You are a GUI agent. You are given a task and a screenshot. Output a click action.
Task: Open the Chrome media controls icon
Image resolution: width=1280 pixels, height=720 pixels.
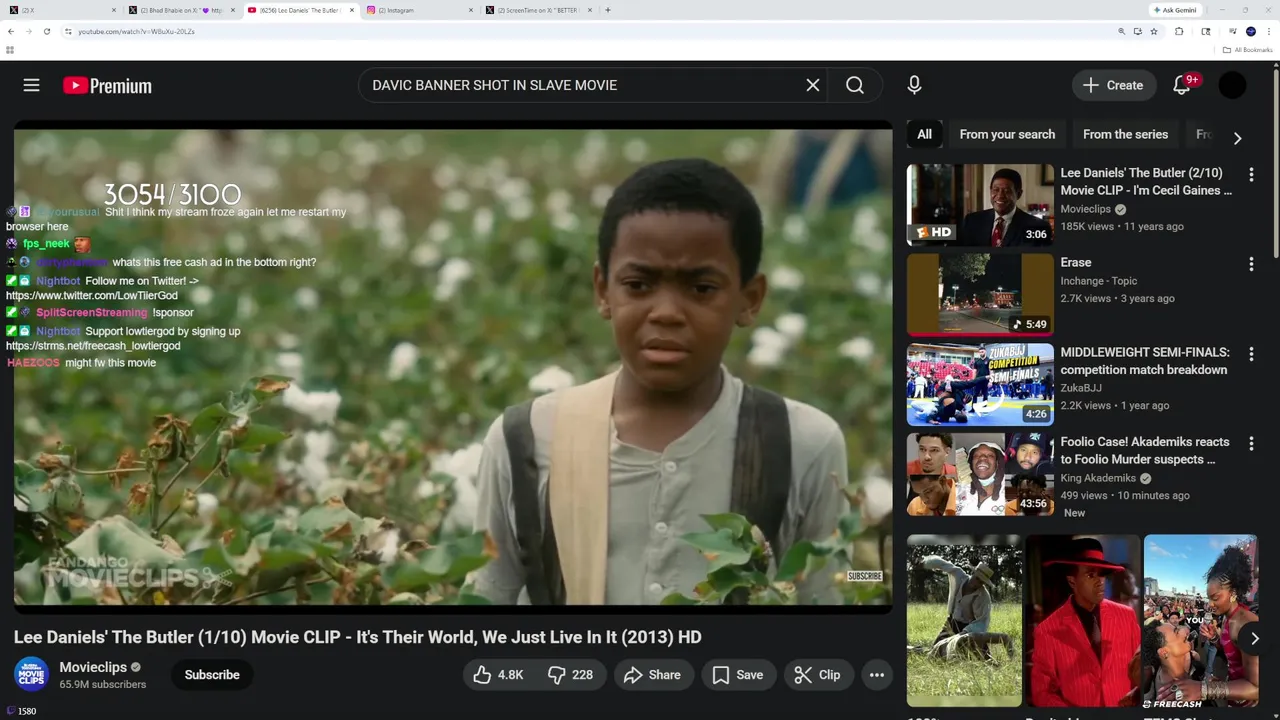point(1232,31)
